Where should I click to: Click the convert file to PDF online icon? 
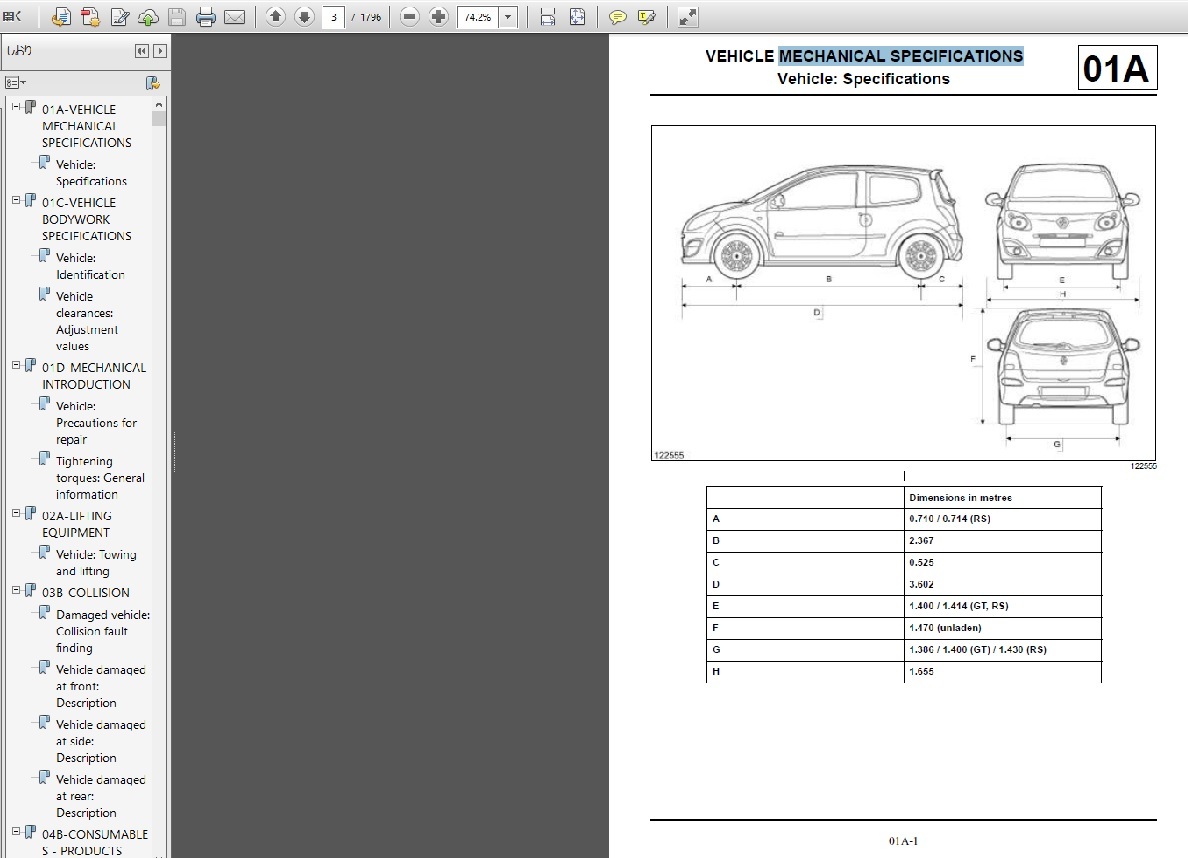(x=61, y=17)
